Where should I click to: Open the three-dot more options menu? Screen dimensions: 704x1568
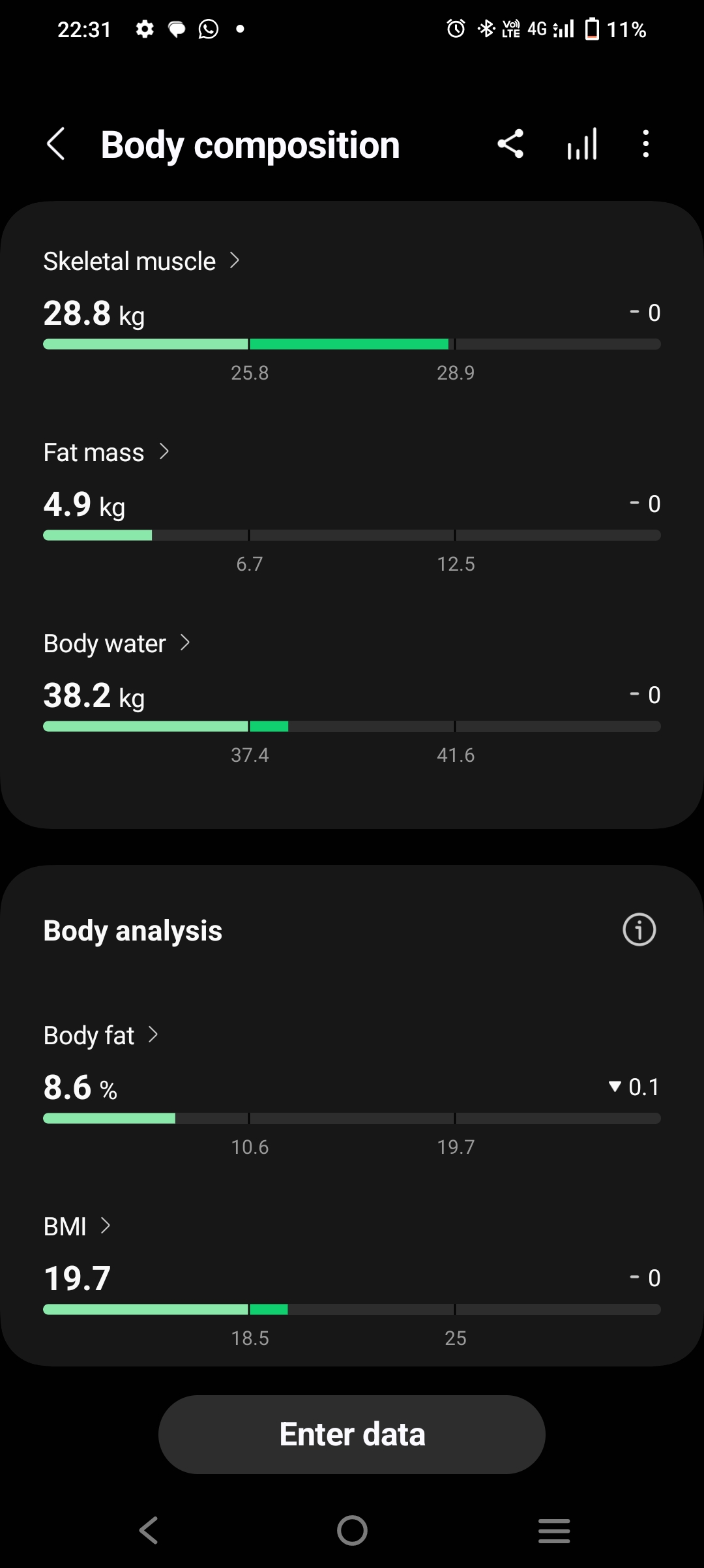(645, 143)
